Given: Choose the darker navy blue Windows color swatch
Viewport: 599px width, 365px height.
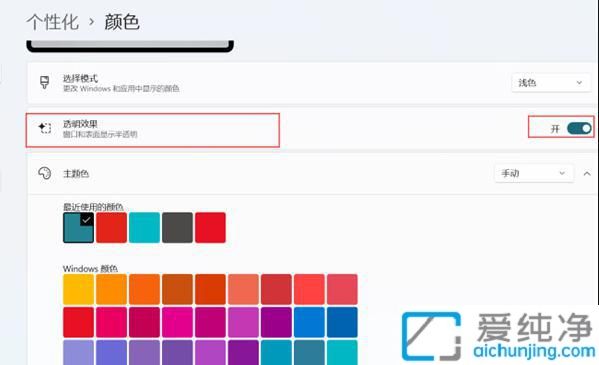Looking at the screenshot, I should pyautogui.click(x=342, y=322).
